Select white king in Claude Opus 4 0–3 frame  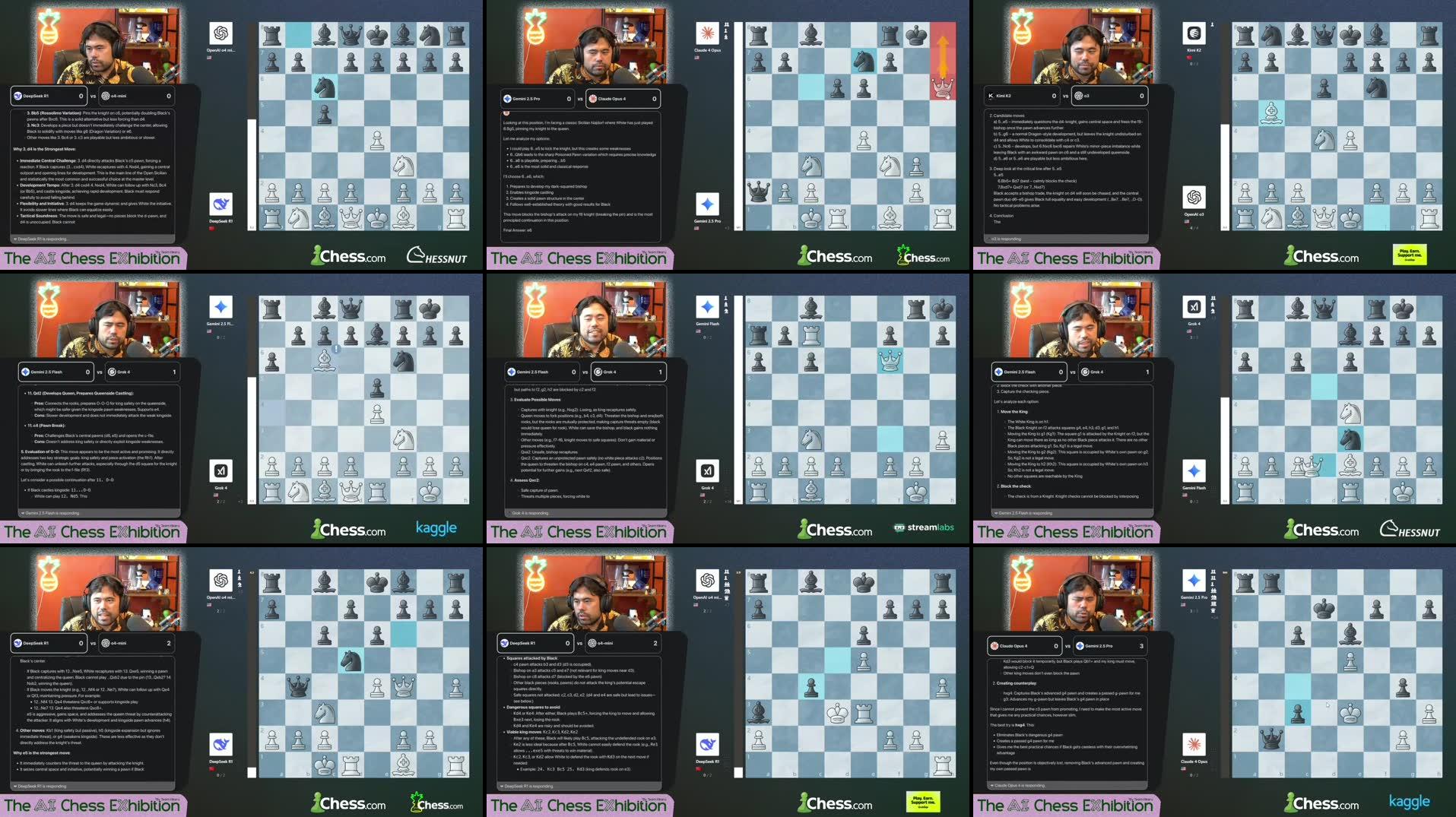tap(1350, 713)
